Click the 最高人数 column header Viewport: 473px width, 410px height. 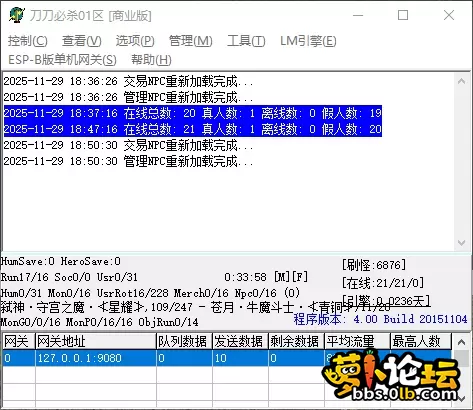421,341
